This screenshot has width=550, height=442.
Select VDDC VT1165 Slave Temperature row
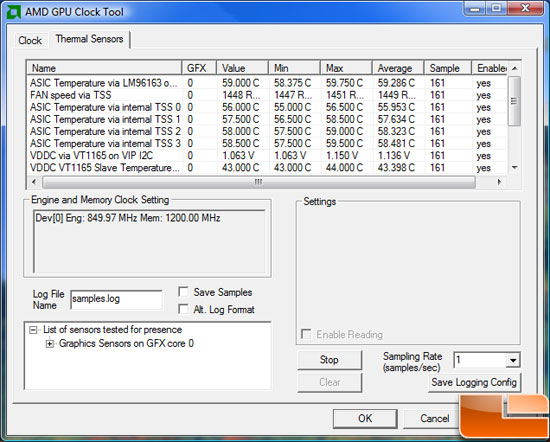tap(267, 168)
